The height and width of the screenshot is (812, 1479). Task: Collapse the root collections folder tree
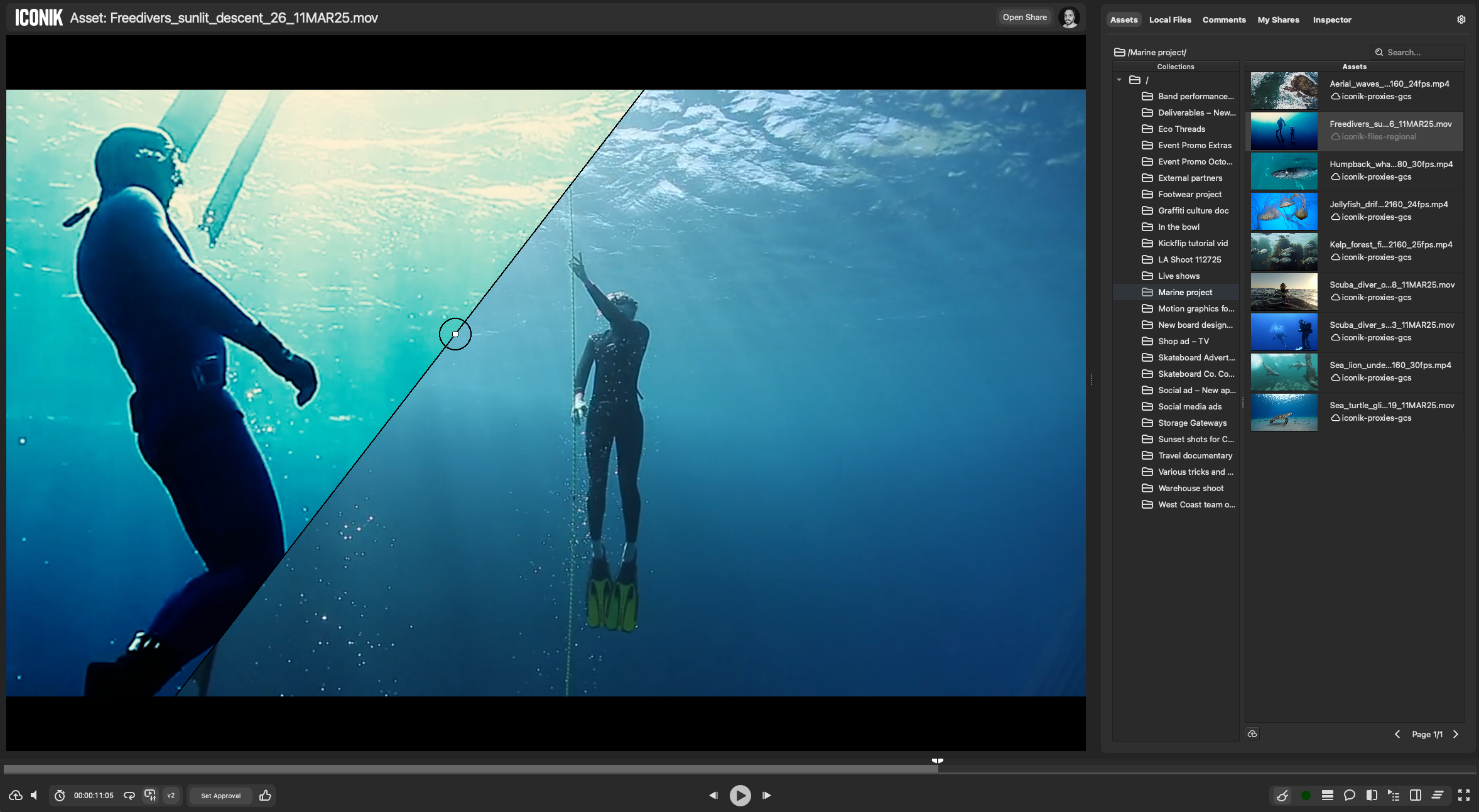click(x=1119, y=80)
